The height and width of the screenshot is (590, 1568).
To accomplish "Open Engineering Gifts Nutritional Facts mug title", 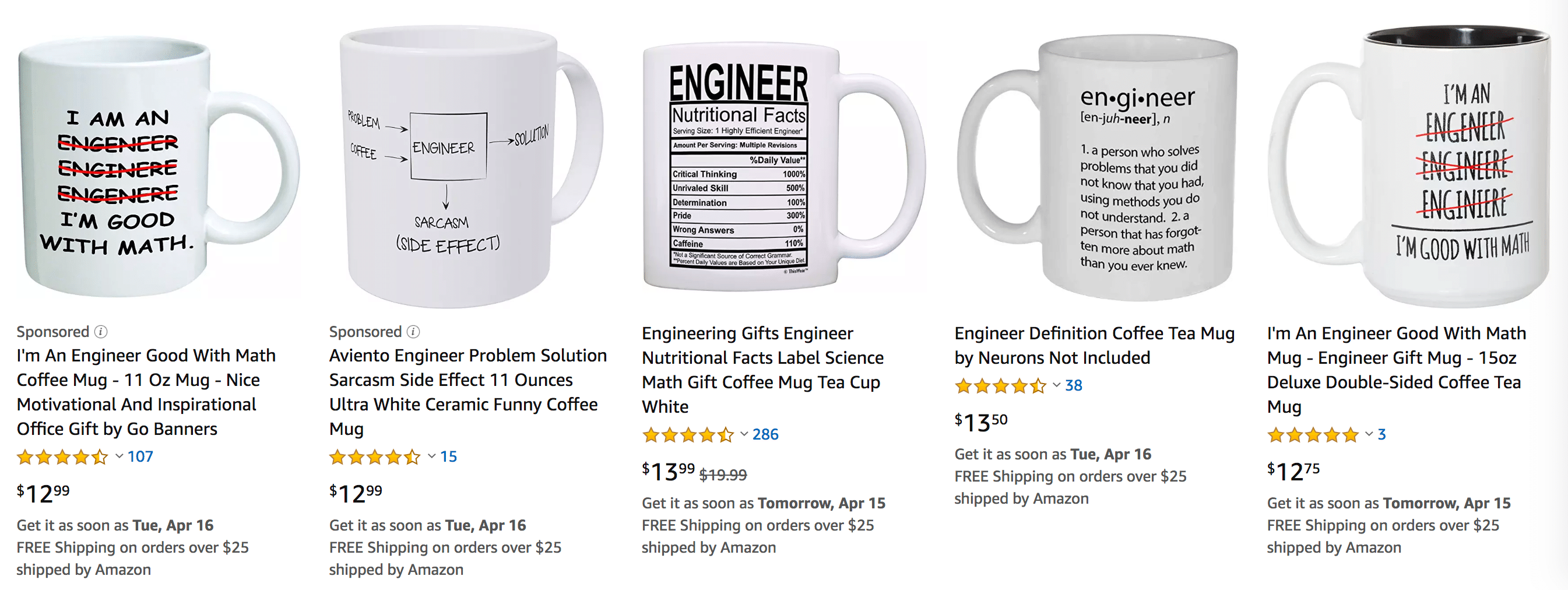I will tap(762, 370).
